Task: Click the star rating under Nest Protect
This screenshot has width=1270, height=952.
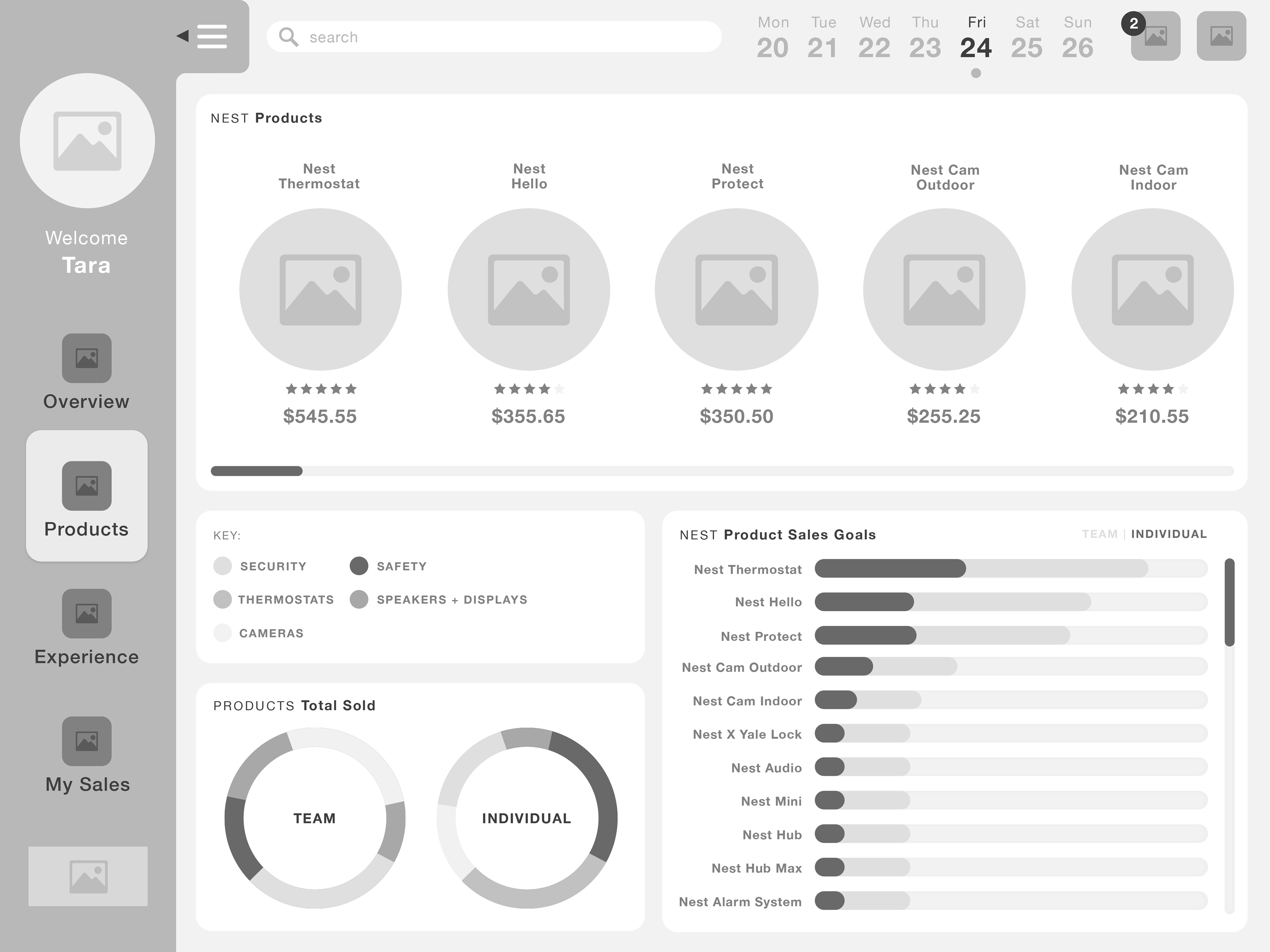Action: (x=737, y=389)
